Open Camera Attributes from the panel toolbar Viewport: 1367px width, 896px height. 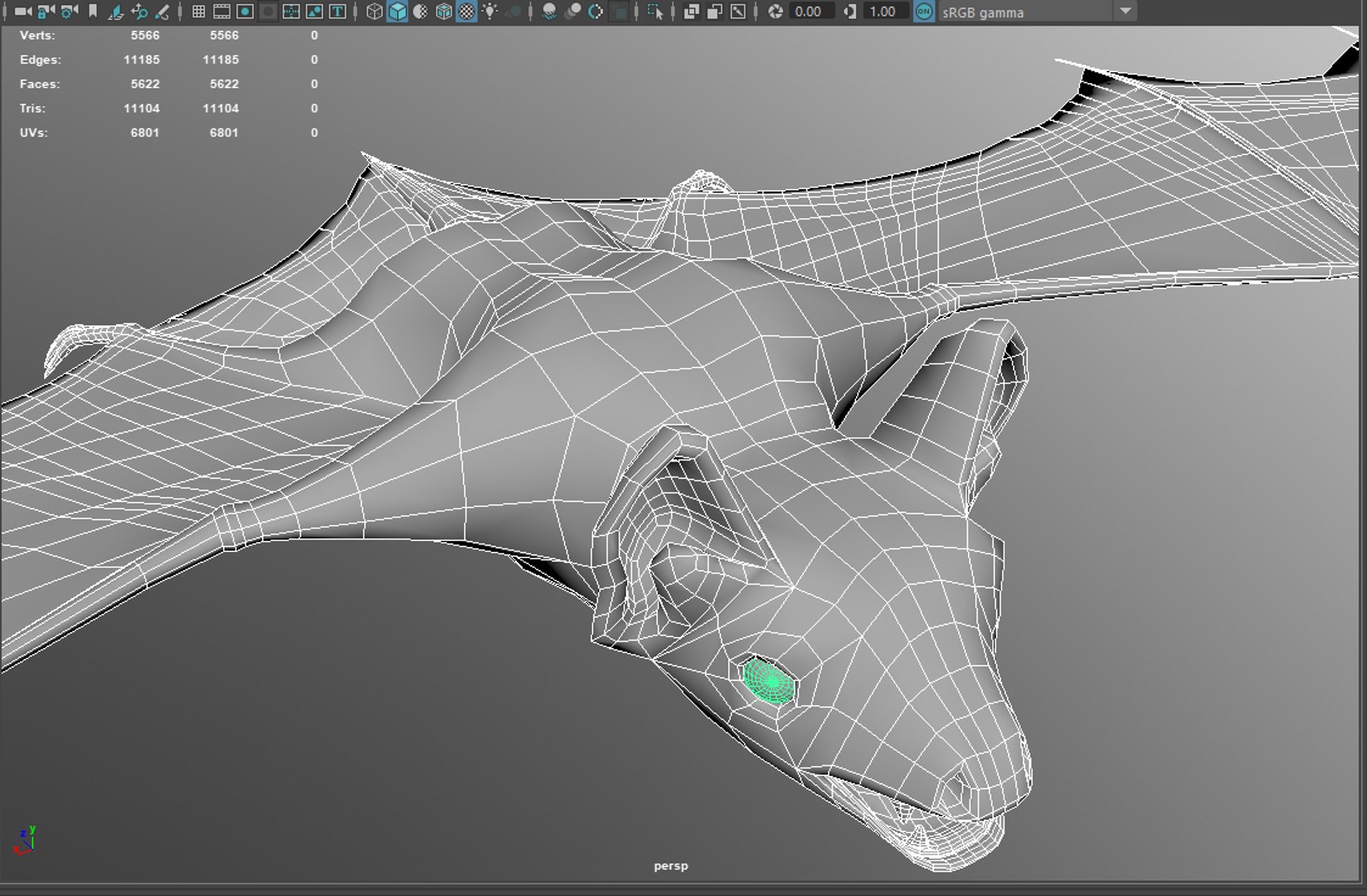click(70, 12)
